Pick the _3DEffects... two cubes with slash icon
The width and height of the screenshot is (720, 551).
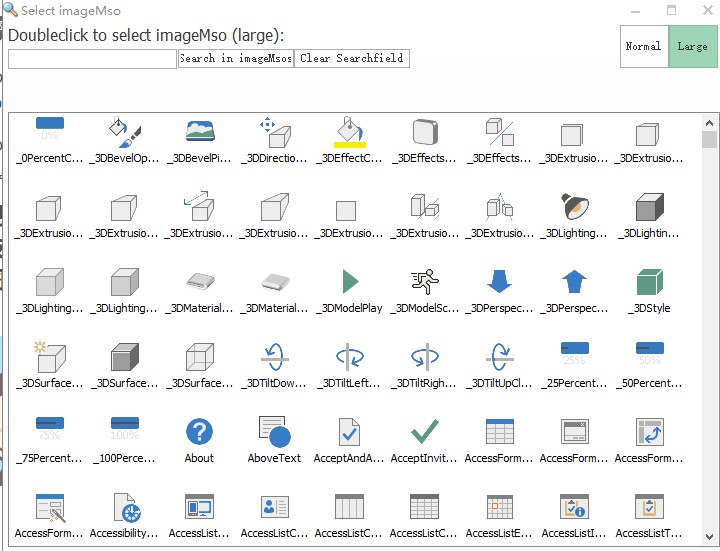pos(500,132)
